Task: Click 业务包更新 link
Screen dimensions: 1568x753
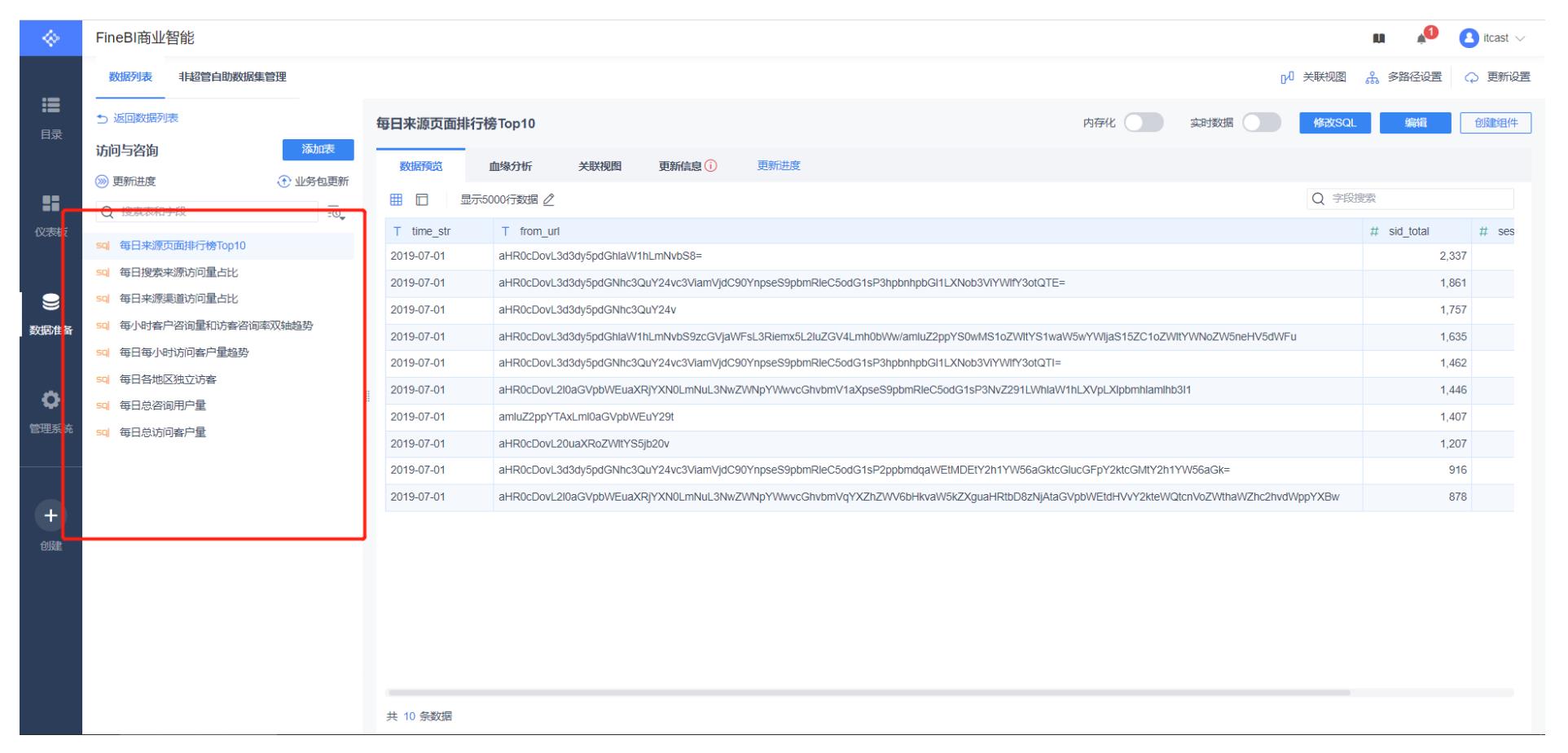Action: point(314,182)
